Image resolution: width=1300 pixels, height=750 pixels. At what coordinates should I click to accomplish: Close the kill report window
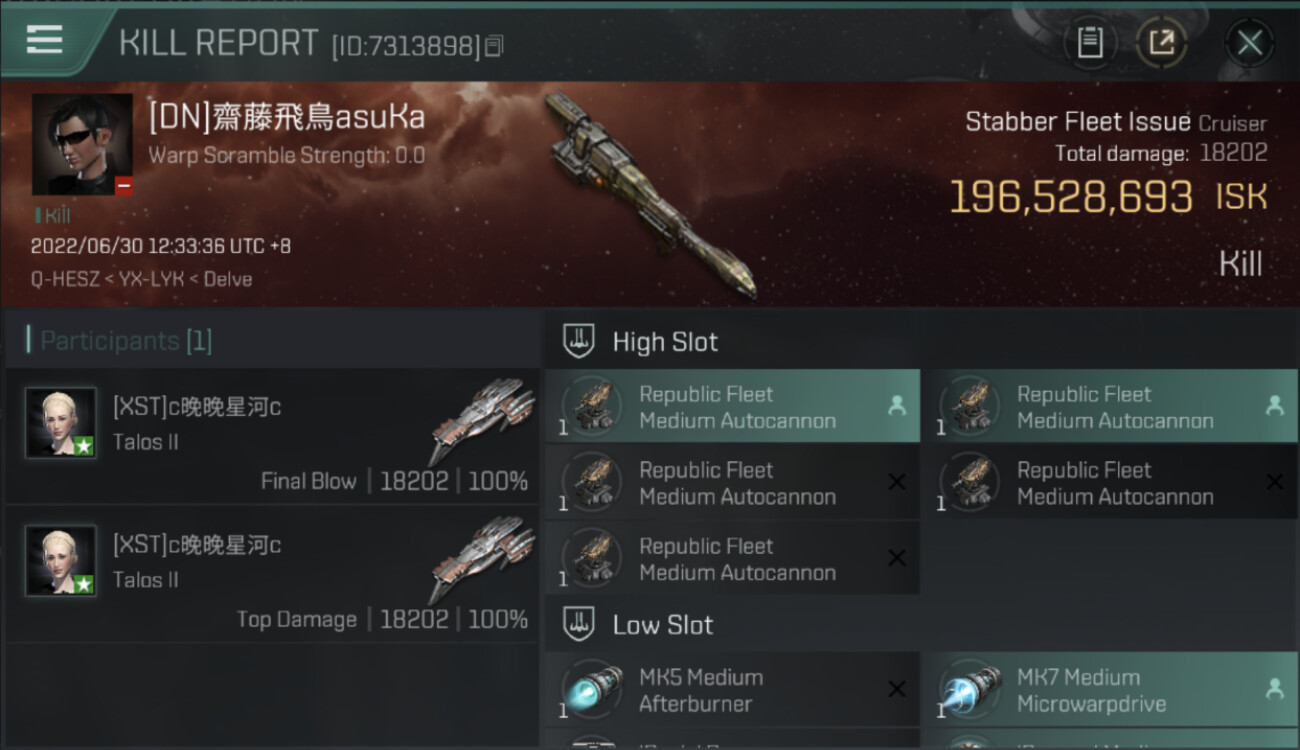(1249, 42)
